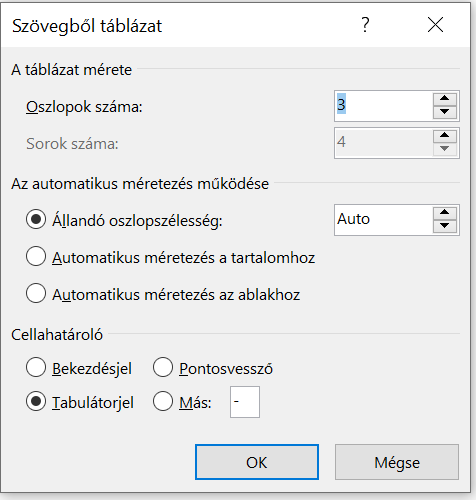Screen dimensions: 476x500
Task: Cancel with the Mégse button
Action: (x=397, y=462)
